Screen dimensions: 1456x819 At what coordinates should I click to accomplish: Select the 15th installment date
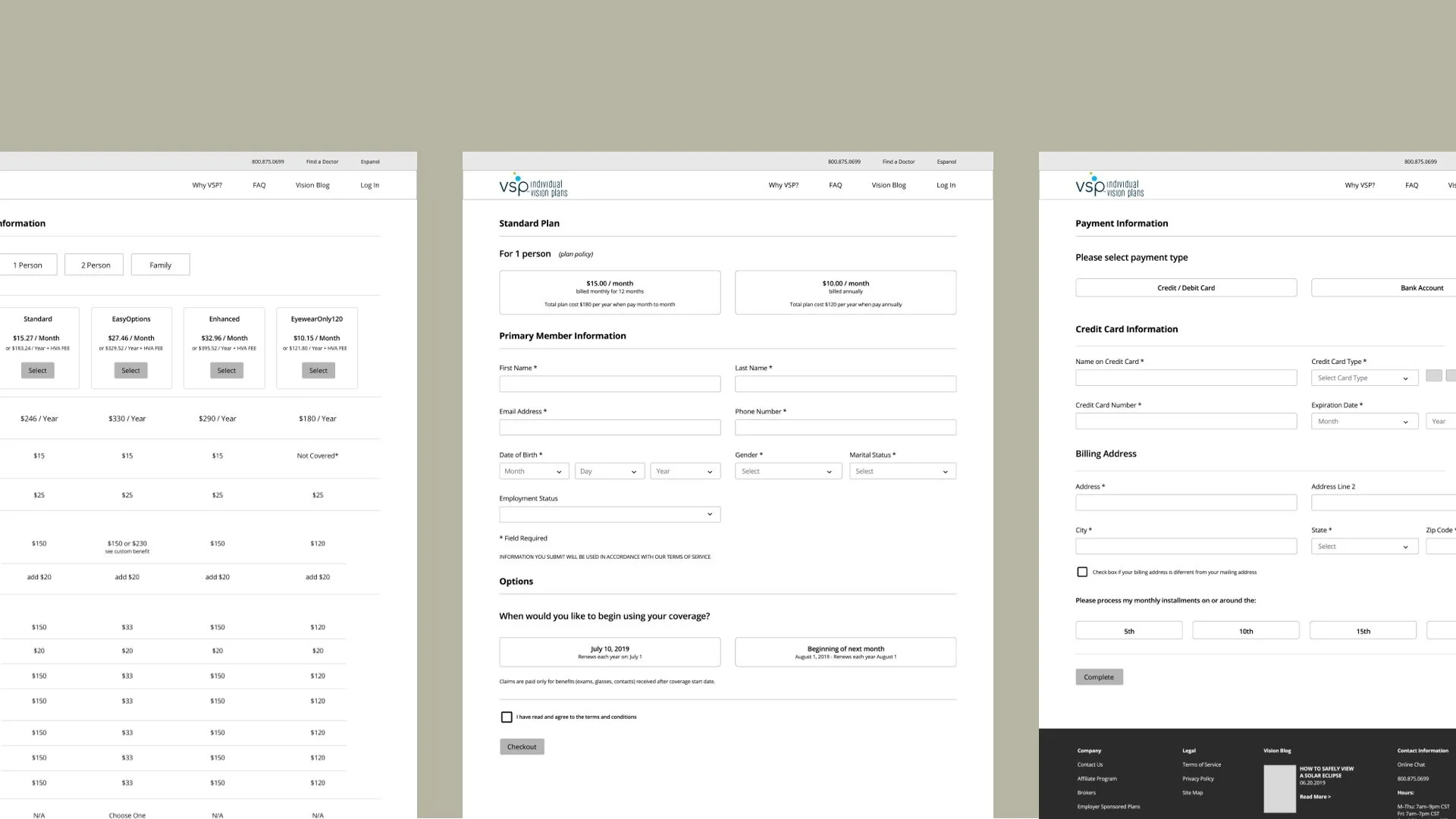coord(1363,631)
